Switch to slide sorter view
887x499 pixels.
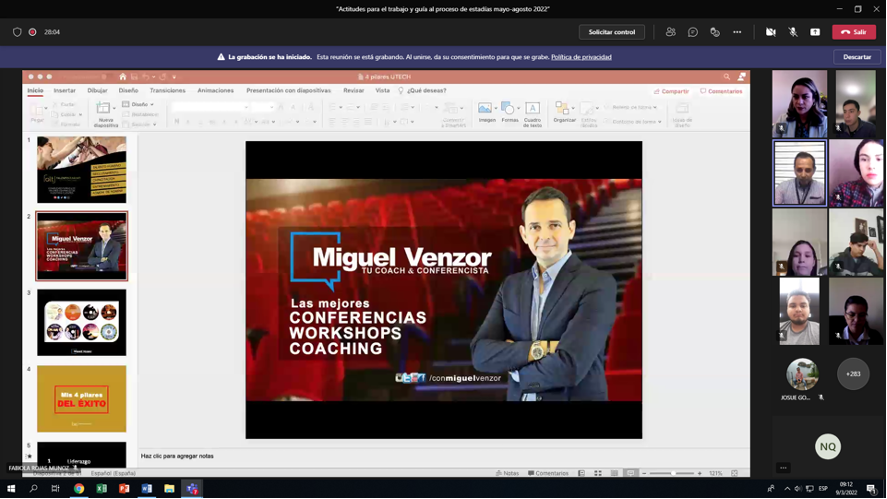[x=598, y=473]
